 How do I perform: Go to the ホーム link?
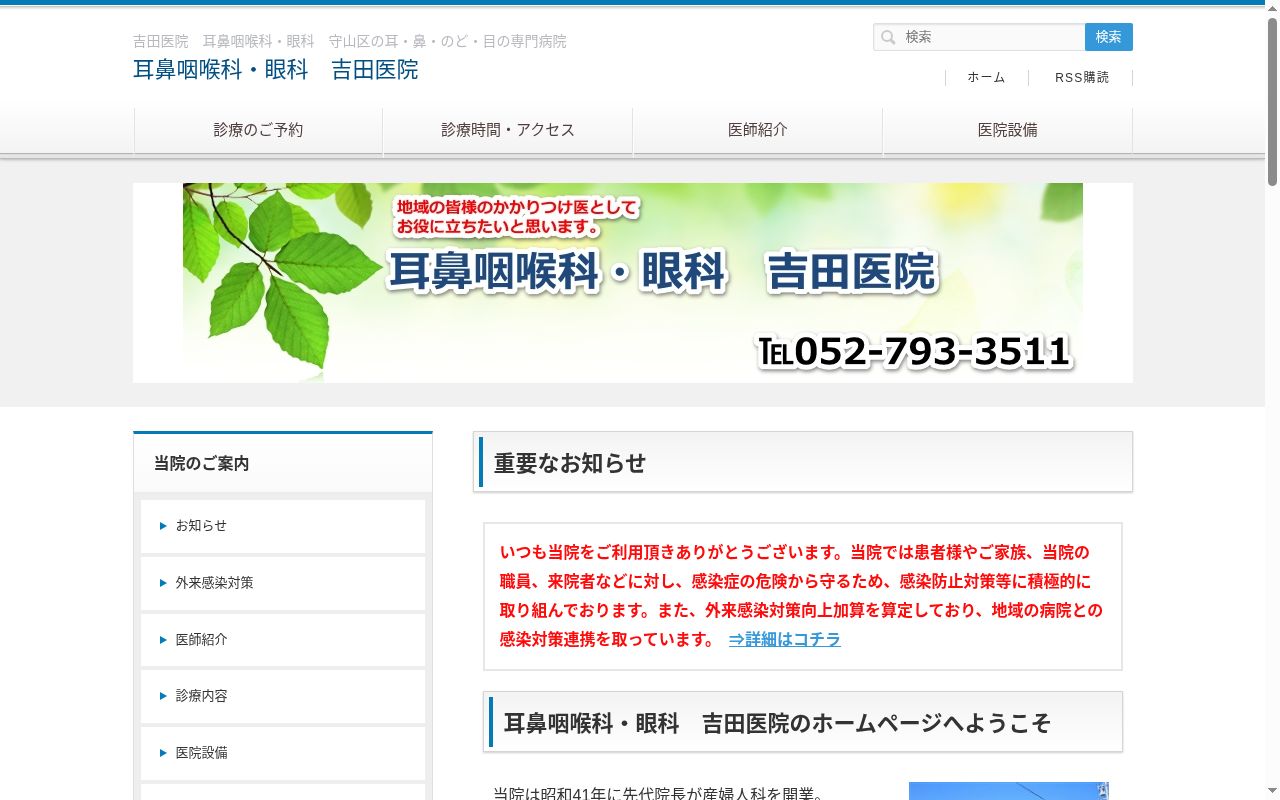(x=986, y=77)
